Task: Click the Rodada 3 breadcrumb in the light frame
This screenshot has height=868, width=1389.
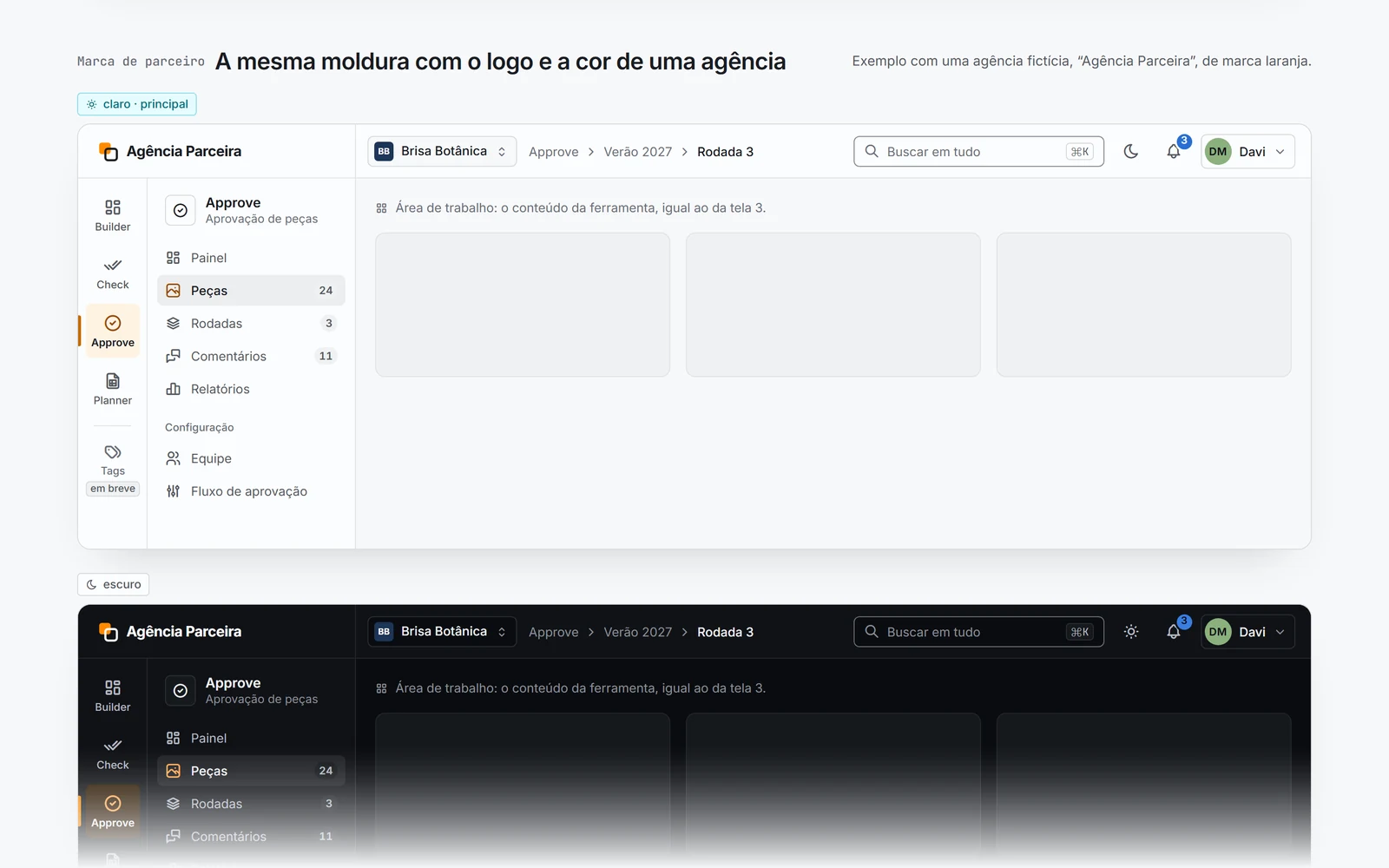Action: pyautogui.click(x=726, y=152)
